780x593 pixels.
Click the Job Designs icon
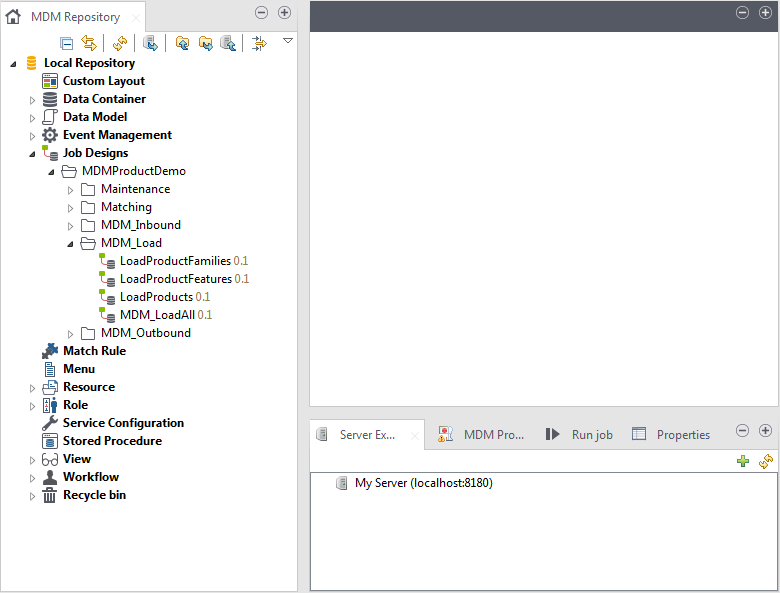[x=50, y=153]
